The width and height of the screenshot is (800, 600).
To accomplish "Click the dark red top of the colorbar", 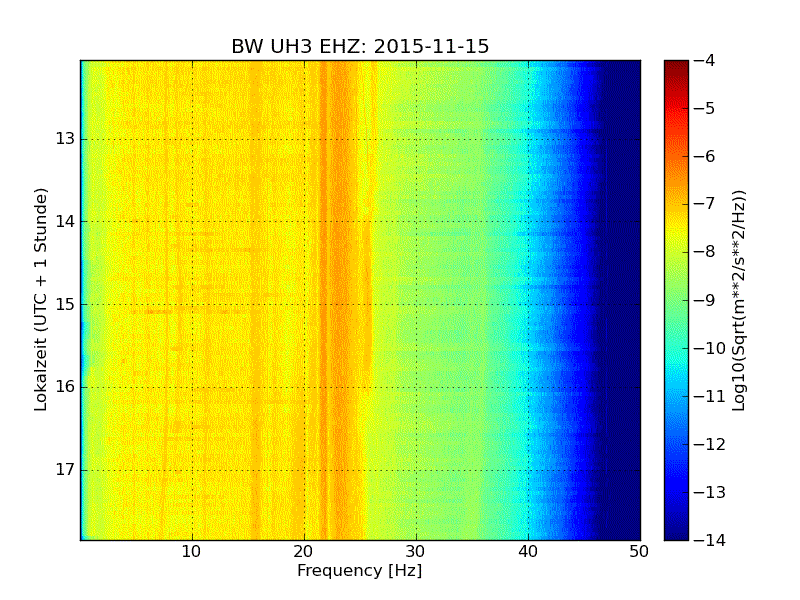I will [x=677, y=69].
